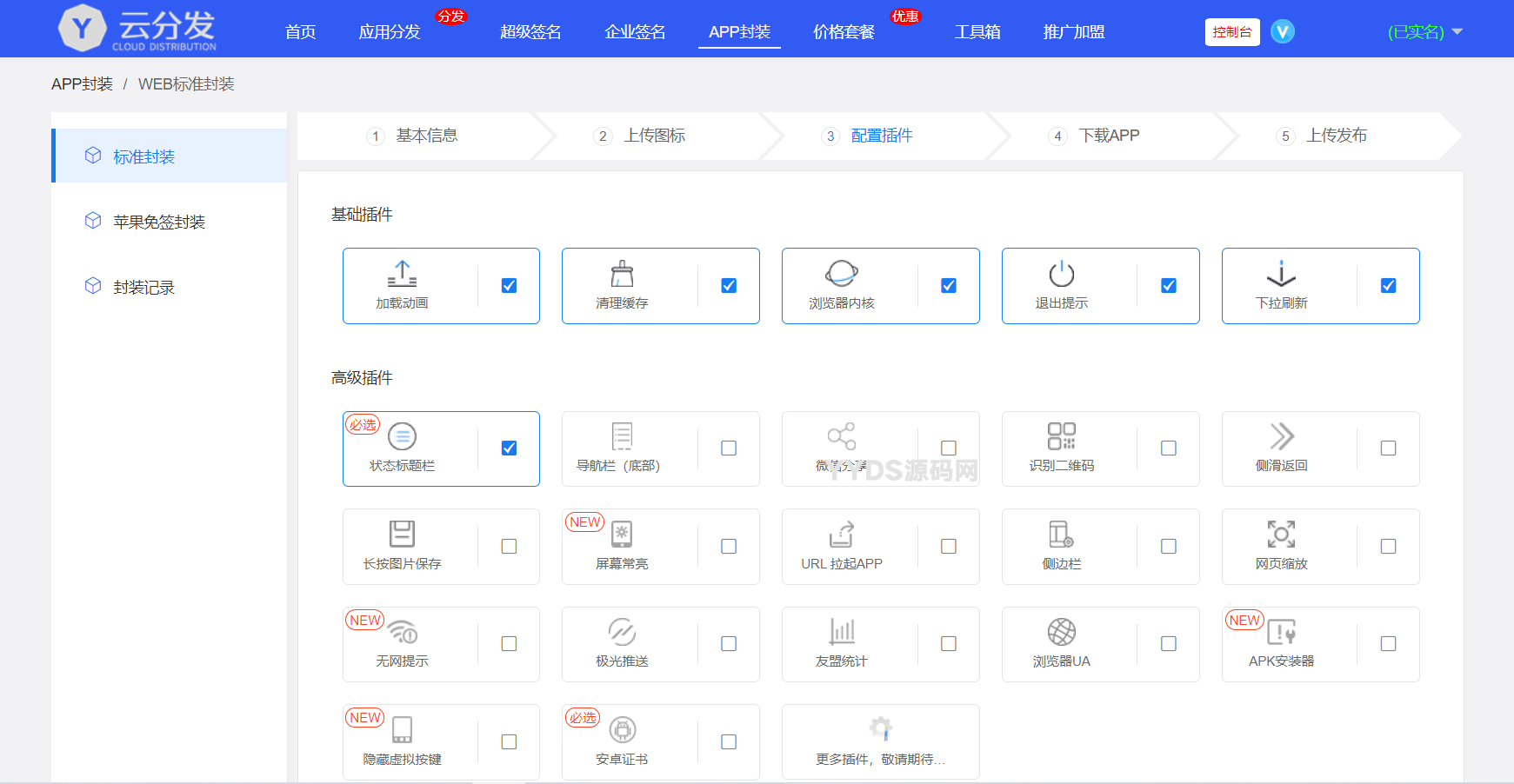Screen dimensions: 1514x784
Task: Click the 长按图片保存 floppy icon
Action: click(x=402, y=534)
